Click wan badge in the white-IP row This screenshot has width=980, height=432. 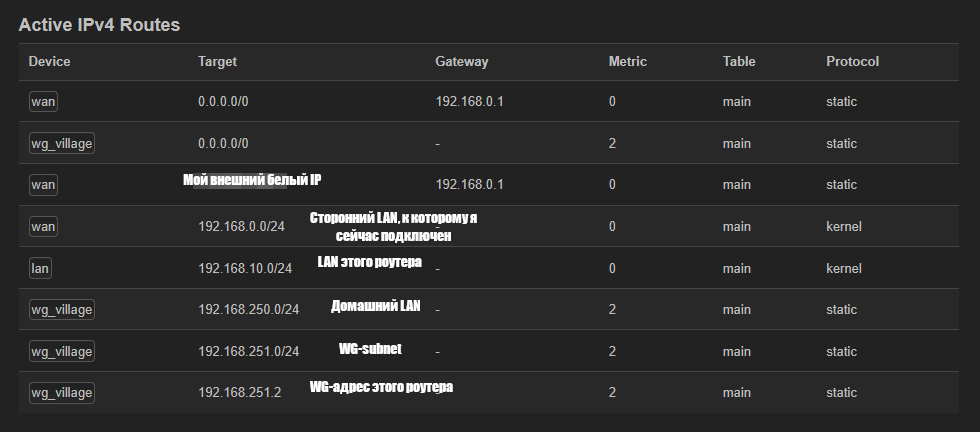[43, 185]
